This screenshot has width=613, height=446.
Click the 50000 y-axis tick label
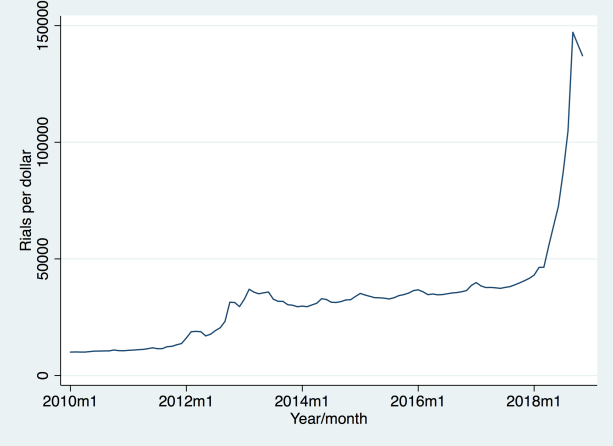coord(41,259)
